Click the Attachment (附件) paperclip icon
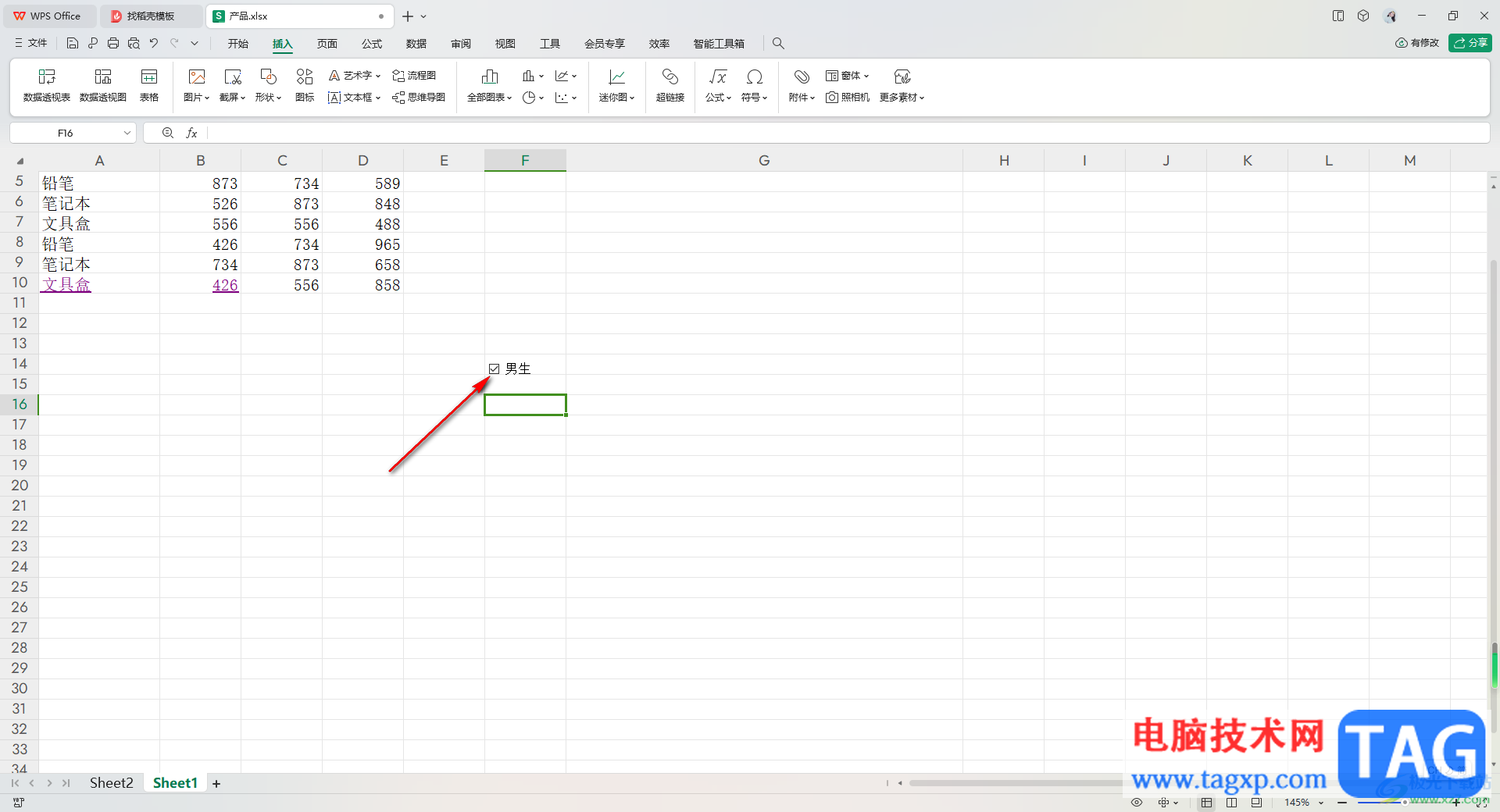This screenshot has height=812, width=1500. point(802,77)
